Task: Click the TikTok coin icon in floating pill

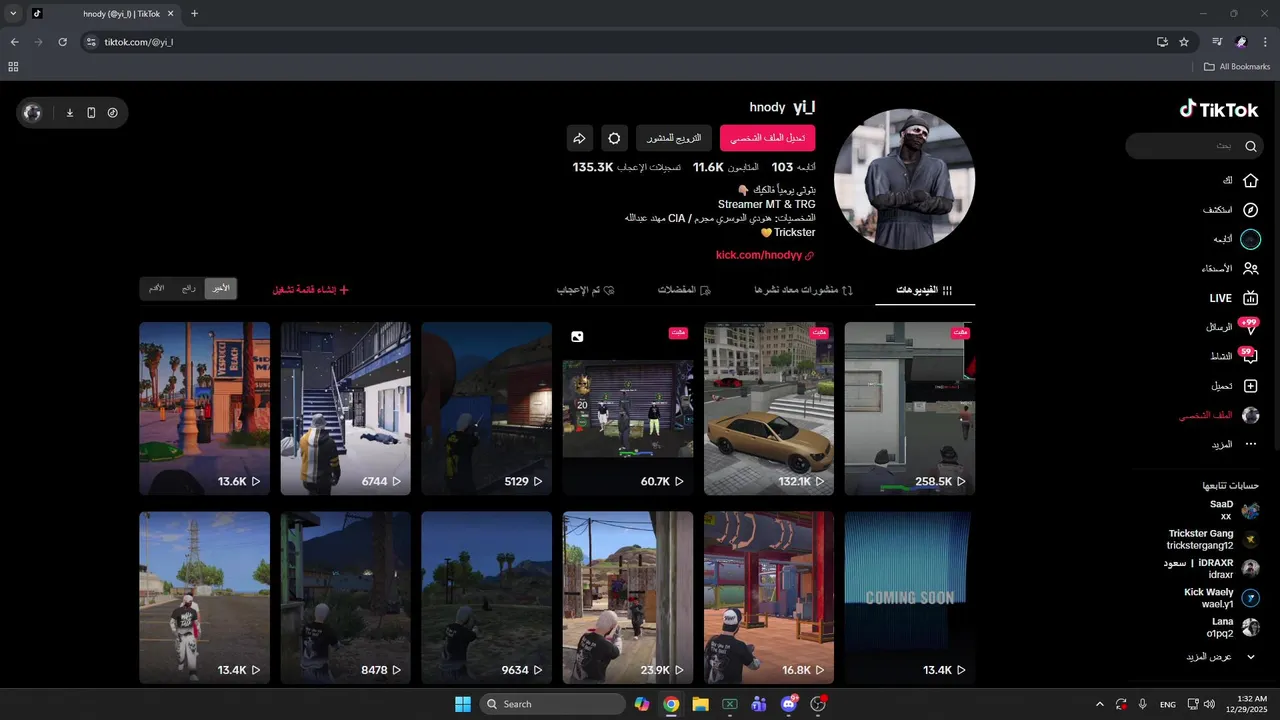Action: pyautogui.click(x=112, y=113)
